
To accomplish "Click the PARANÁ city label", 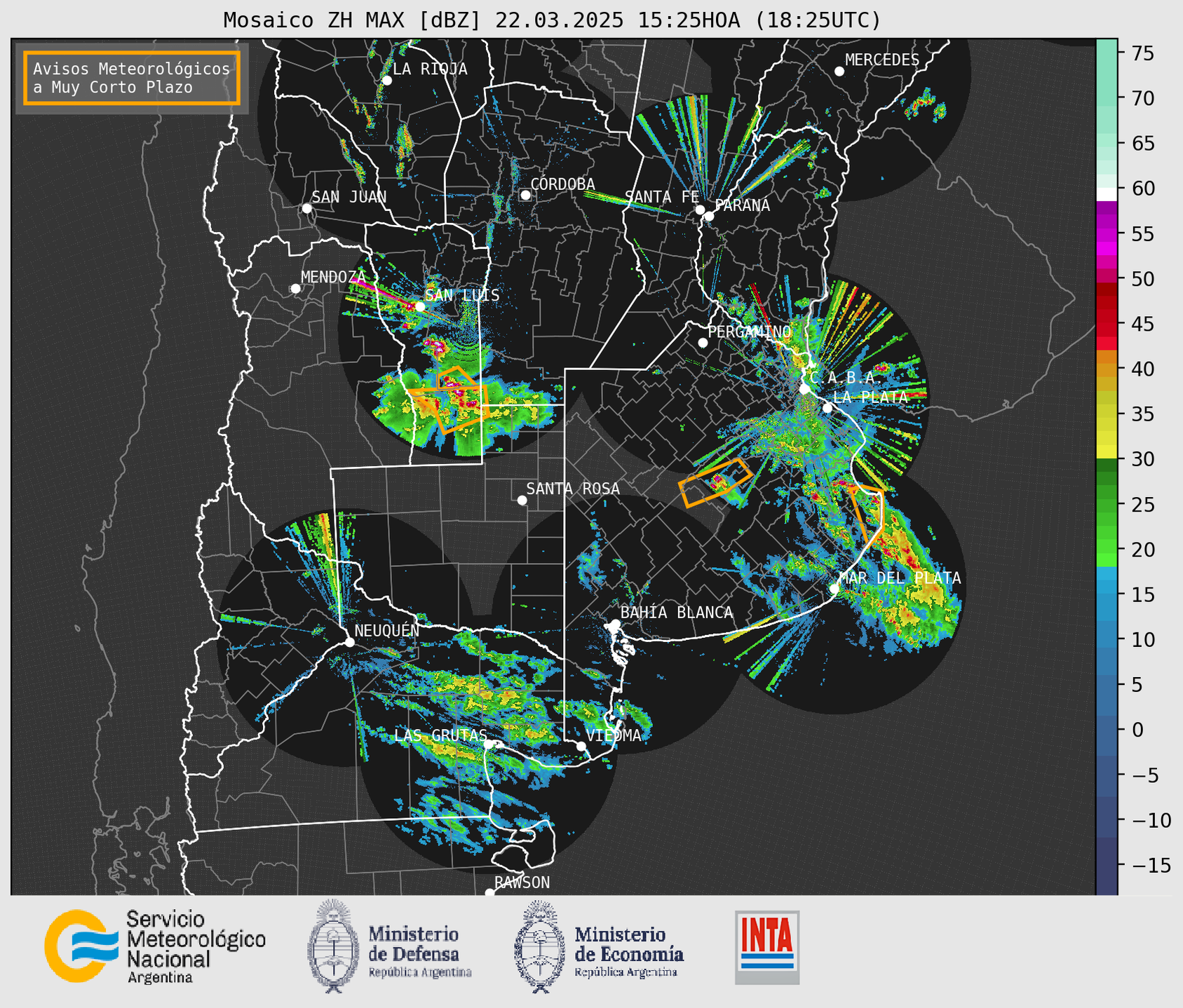I will pos(742,205).
